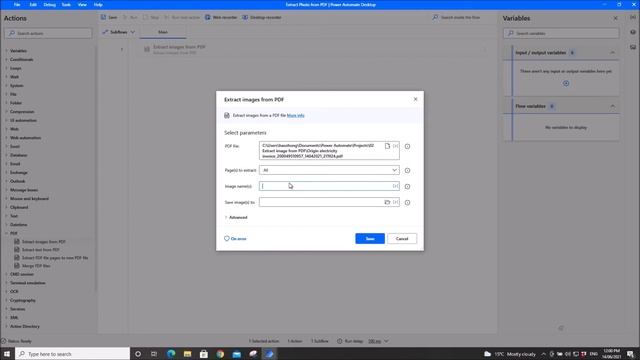Select the Main subflow tab

[x=163, y=32]
